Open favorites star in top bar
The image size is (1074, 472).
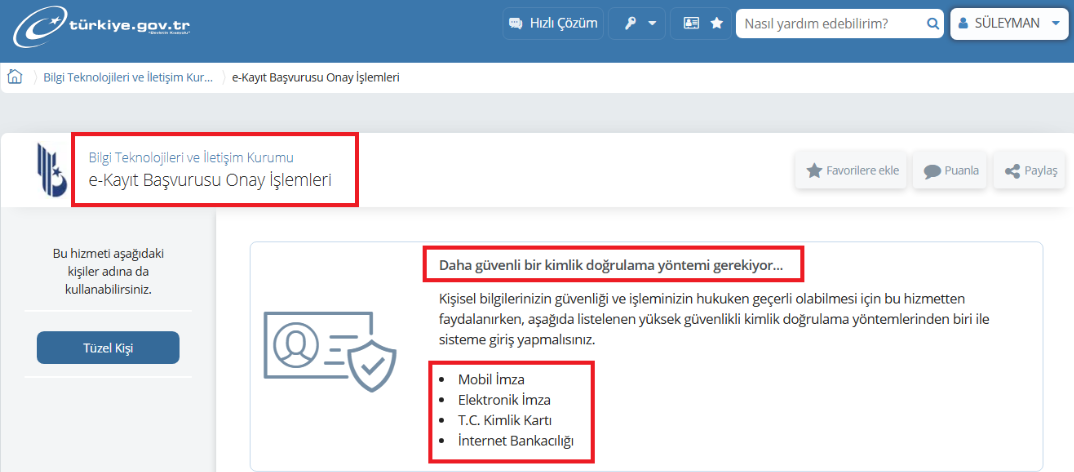[716, 23]
